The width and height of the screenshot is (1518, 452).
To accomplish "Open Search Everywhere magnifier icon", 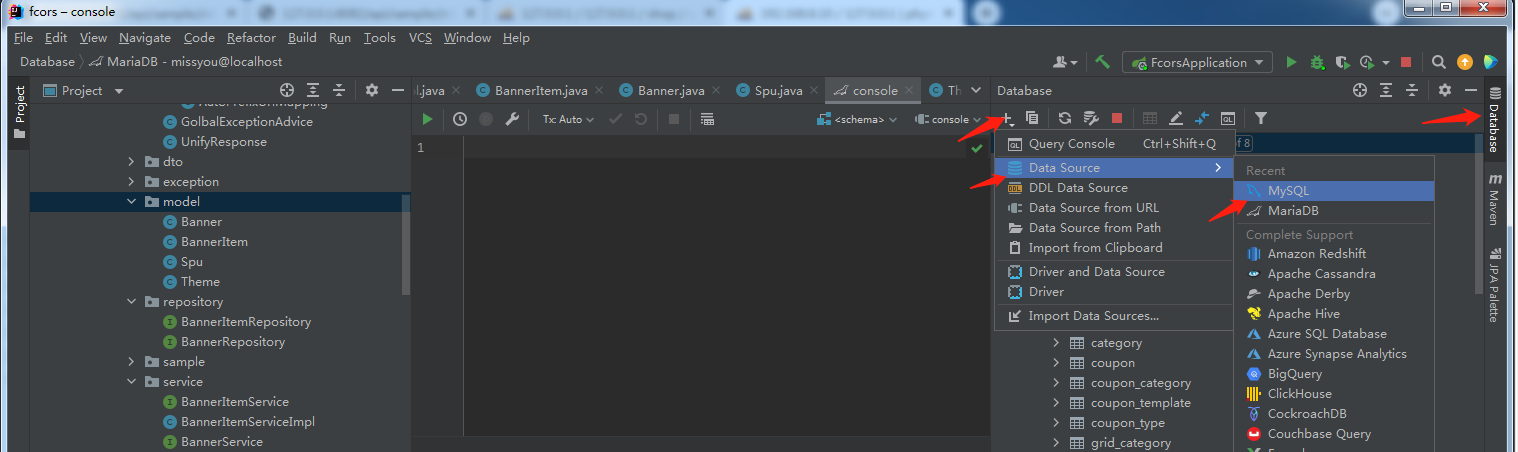I will (1438, 62).
